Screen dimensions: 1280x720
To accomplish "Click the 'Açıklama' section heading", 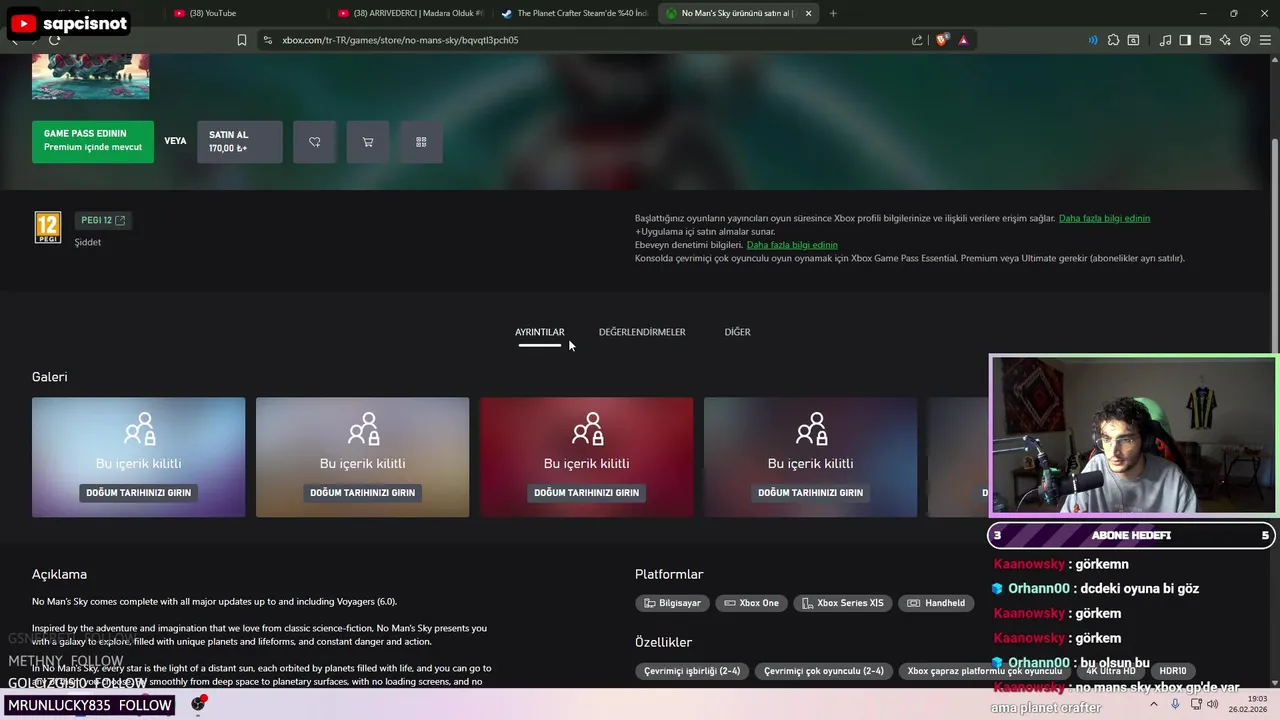I will click(59, 574).
